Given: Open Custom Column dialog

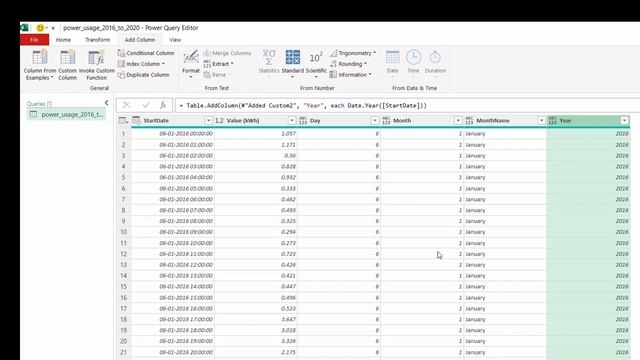Looking at the screenshot, I should point(67,64).
